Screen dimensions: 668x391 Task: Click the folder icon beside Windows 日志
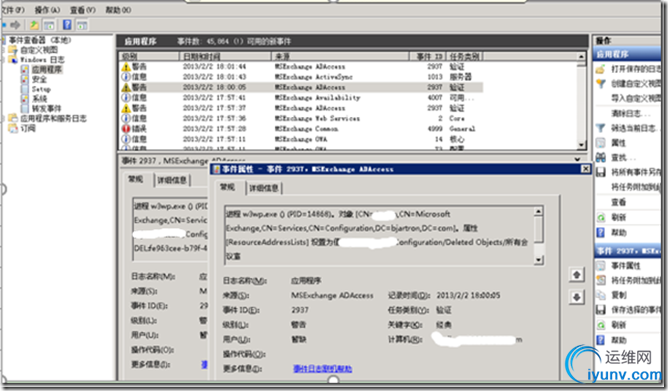pos(13,60)
